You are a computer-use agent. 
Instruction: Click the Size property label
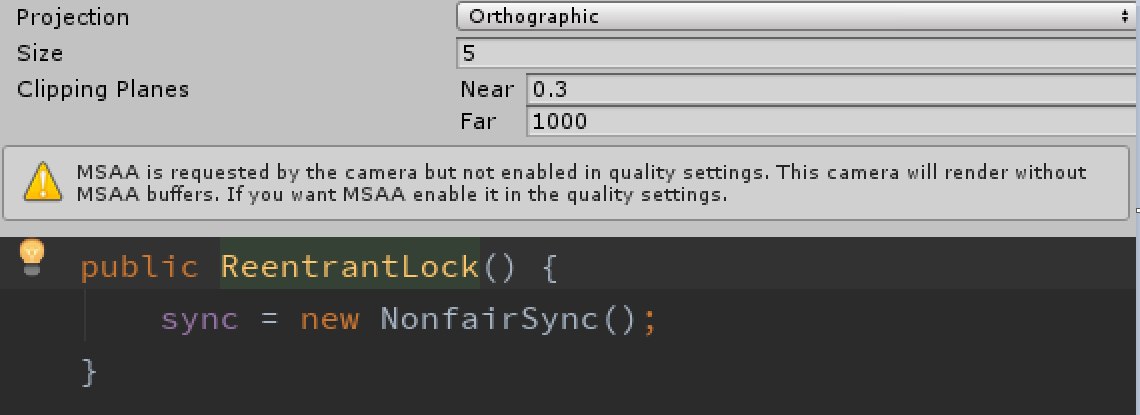click(x=40, y=53)
